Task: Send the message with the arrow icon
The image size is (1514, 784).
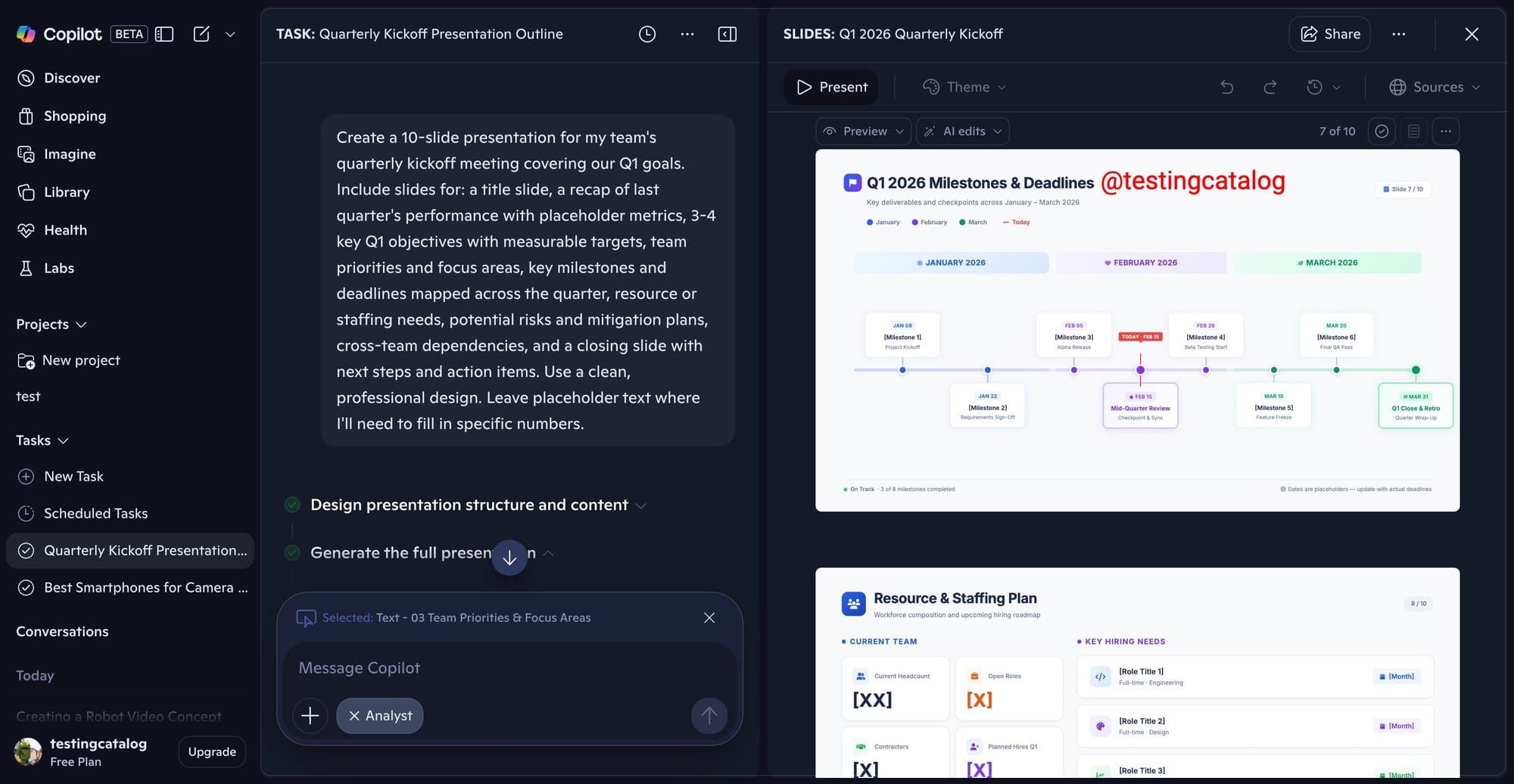Action: click(709, 715)
